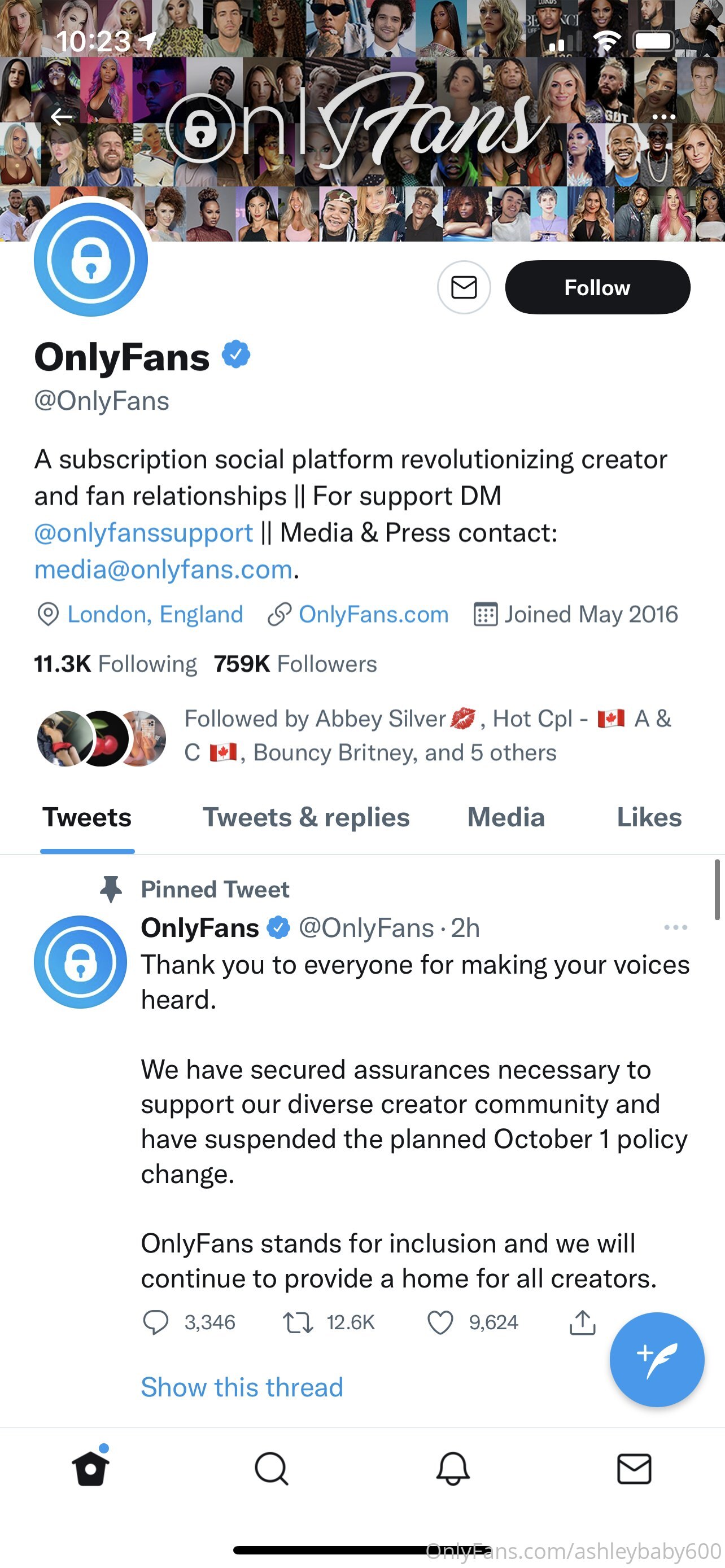Open the notifications bell in bottom bar

click(453, 1469)
